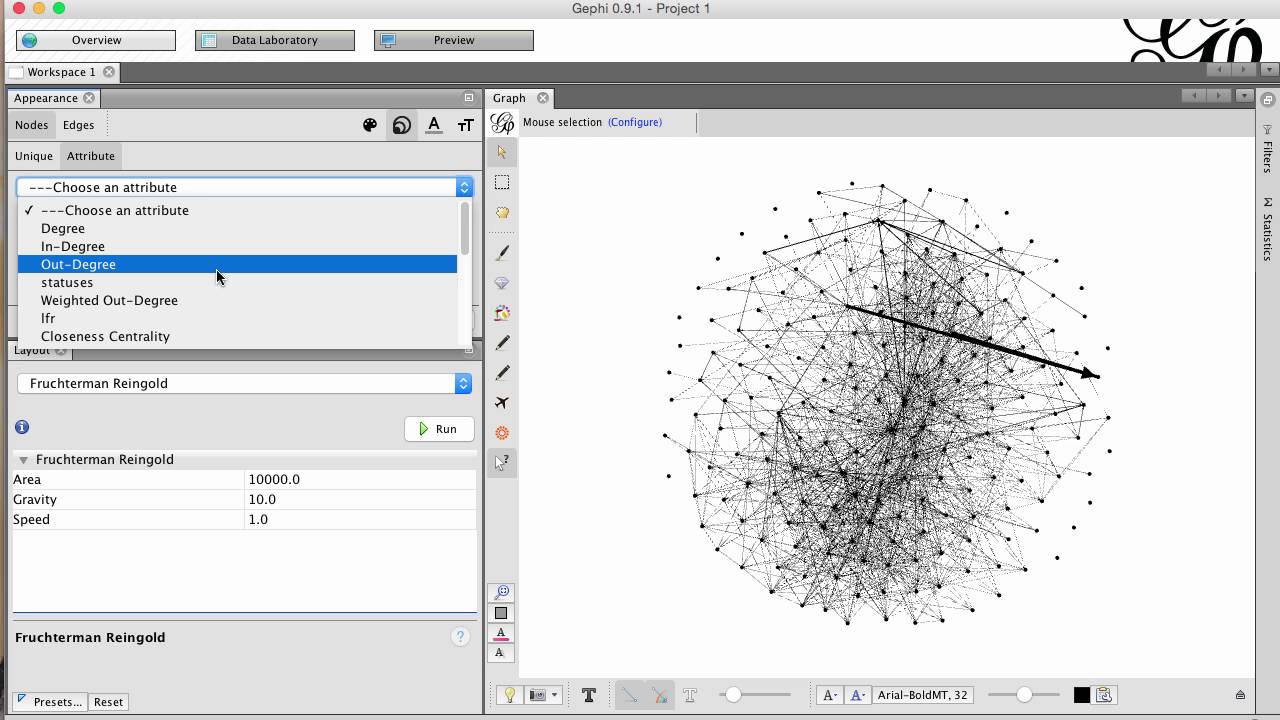
Task: Center graph with the magnifier icon
Action: point(501,592)
